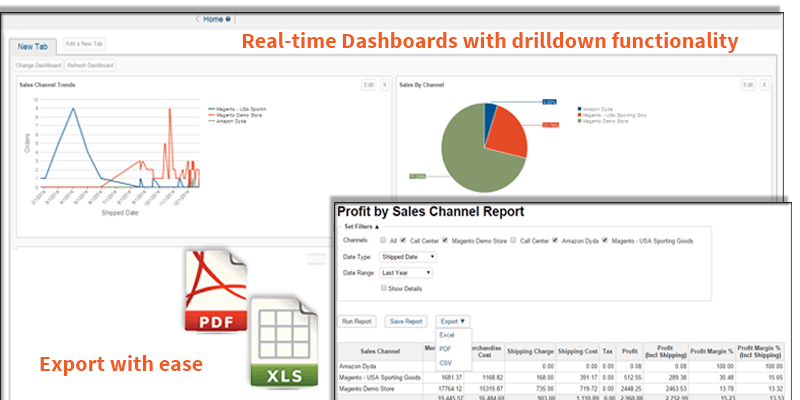
Task: Edit the Sales Channel Trends widget
Action: click(369, 85)
